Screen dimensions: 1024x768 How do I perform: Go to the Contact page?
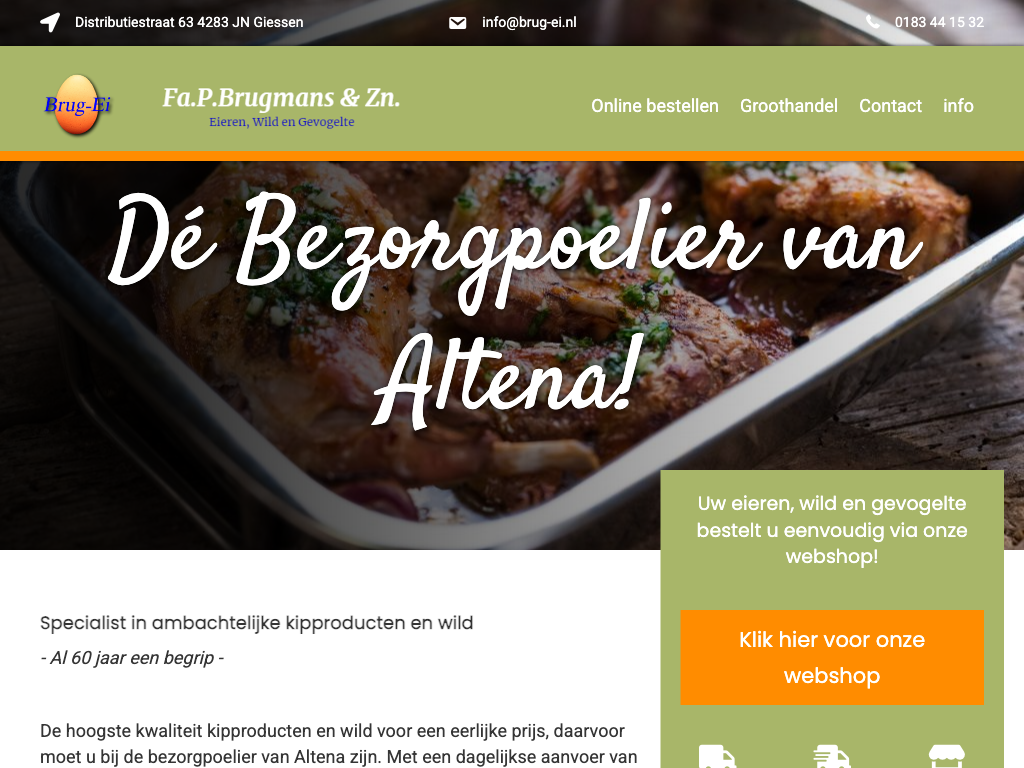tap(890, 106)
